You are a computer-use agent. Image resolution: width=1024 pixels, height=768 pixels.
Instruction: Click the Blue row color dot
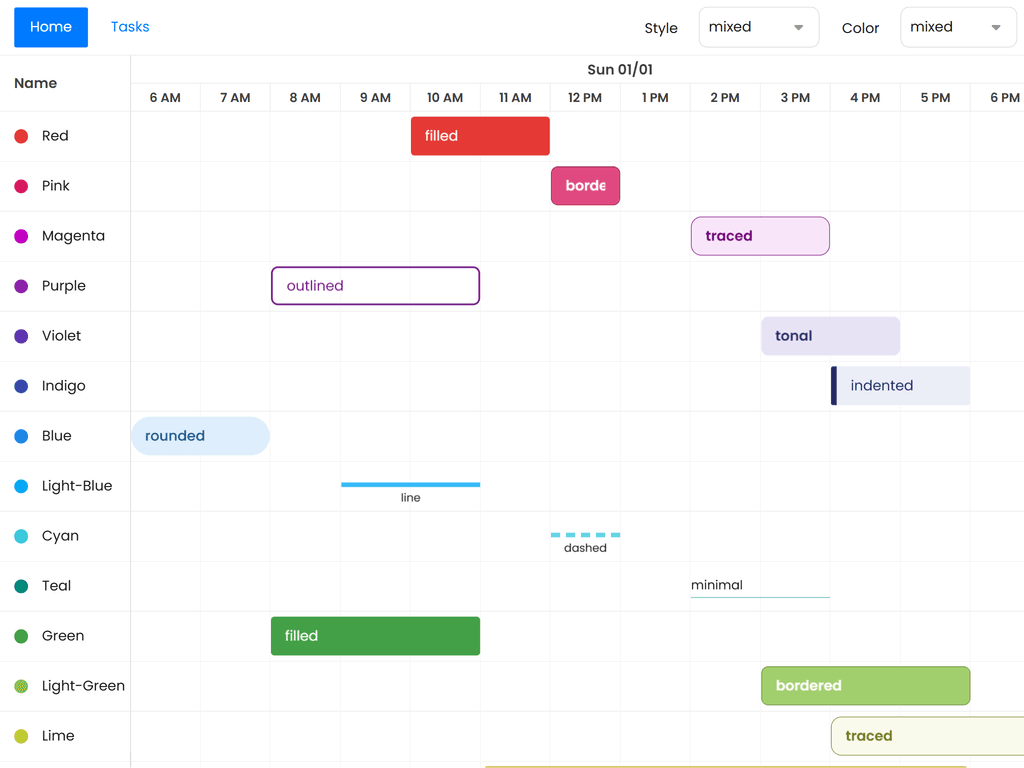tap(21, 436)
